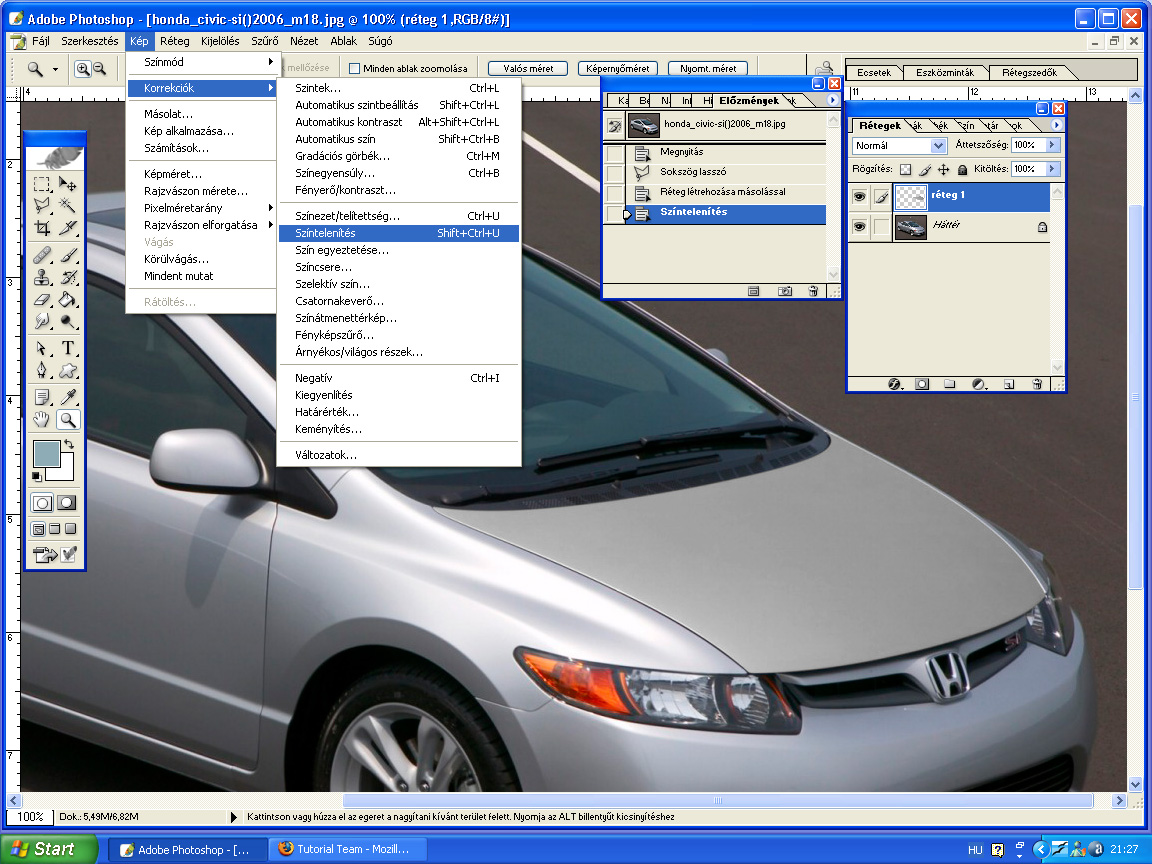The width and height of the screenshot is (1152, 864).
Task: Click the foreground color swatch
Action: (46, 453)
